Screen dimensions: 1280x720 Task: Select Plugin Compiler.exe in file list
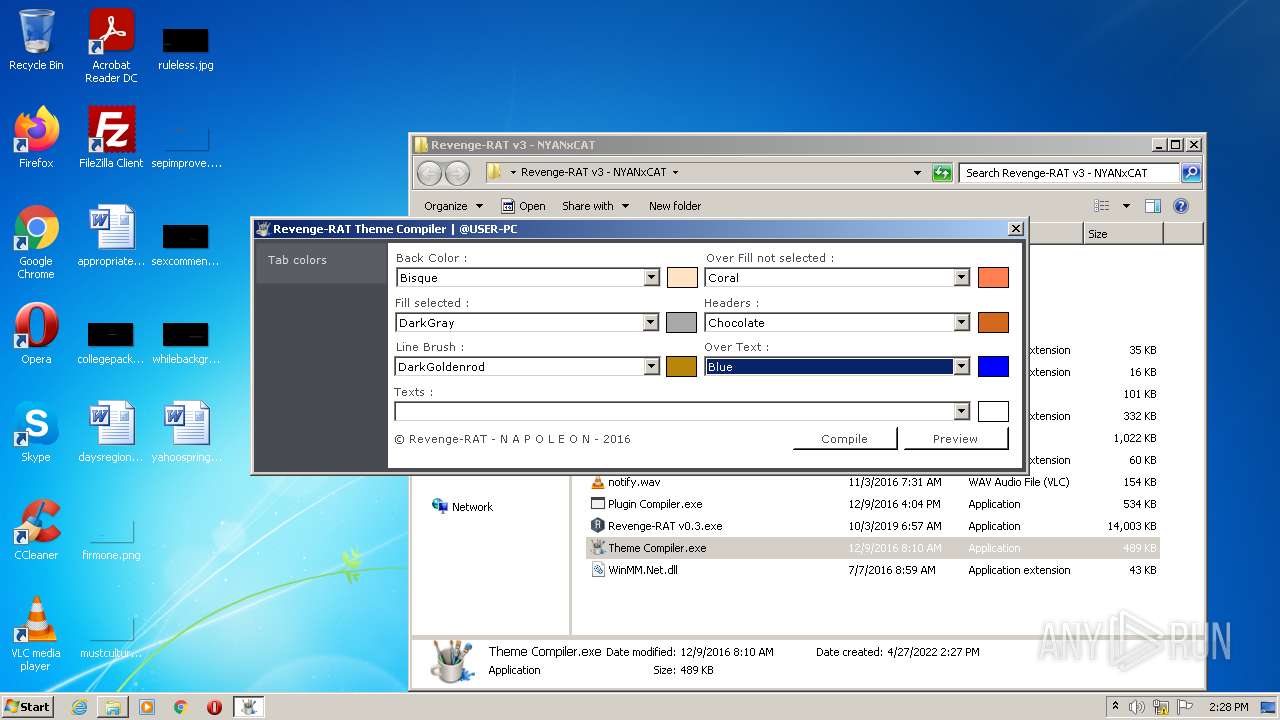(x=655, y=504)
